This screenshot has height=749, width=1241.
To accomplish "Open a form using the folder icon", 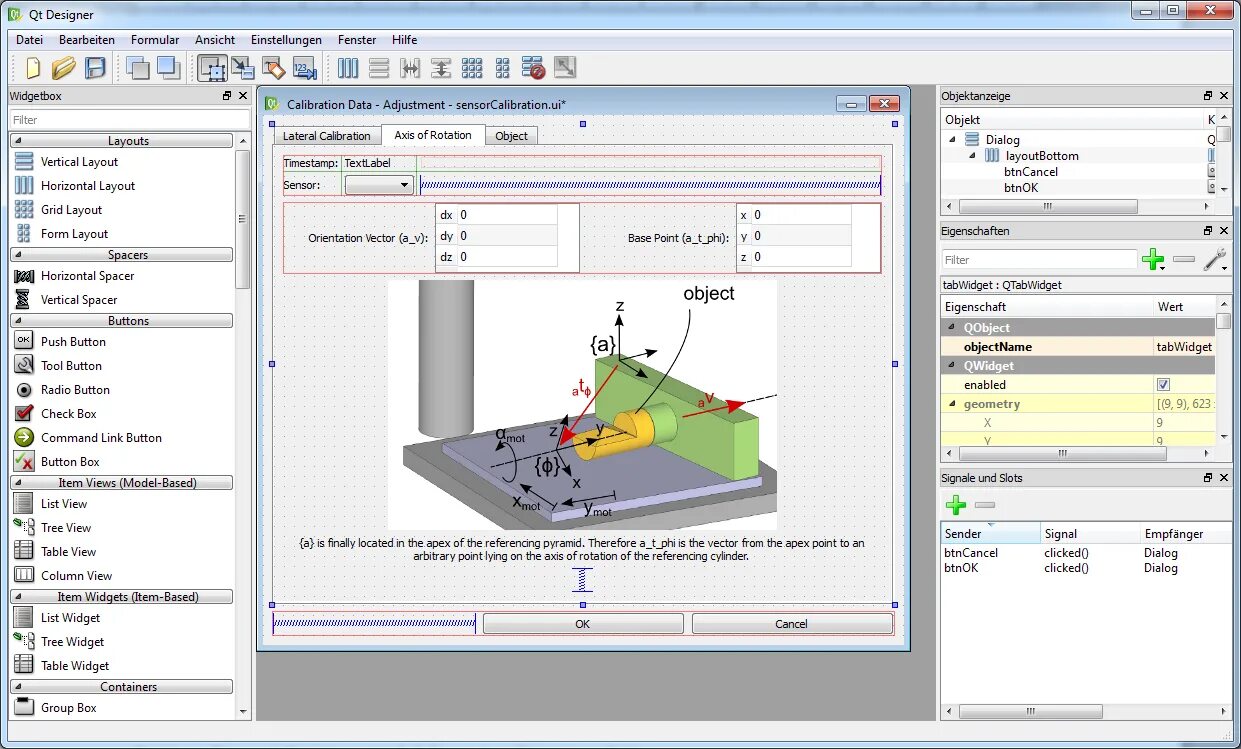I will (x=64, y=68).
